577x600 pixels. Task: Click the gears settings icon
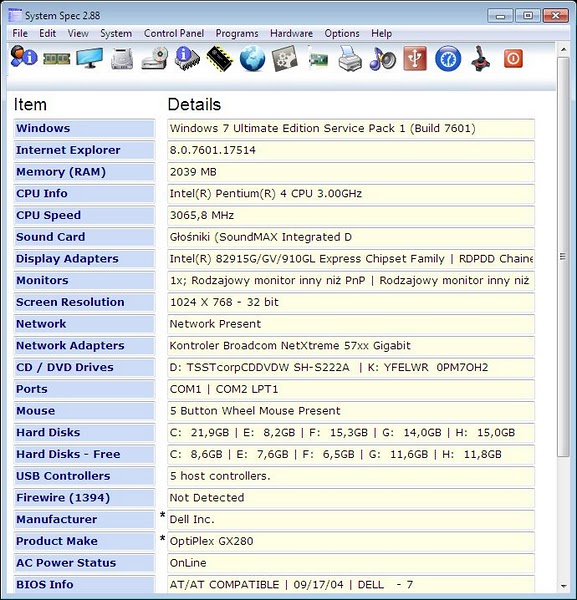point(285,58)
